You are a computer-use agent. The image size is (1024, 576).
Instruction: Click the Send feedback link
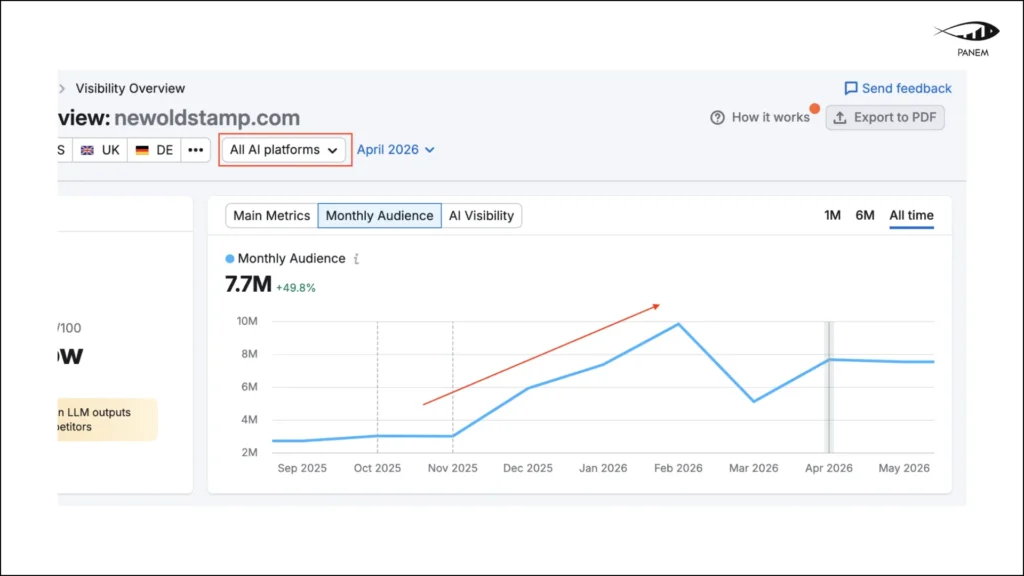[x=898, y=88]
